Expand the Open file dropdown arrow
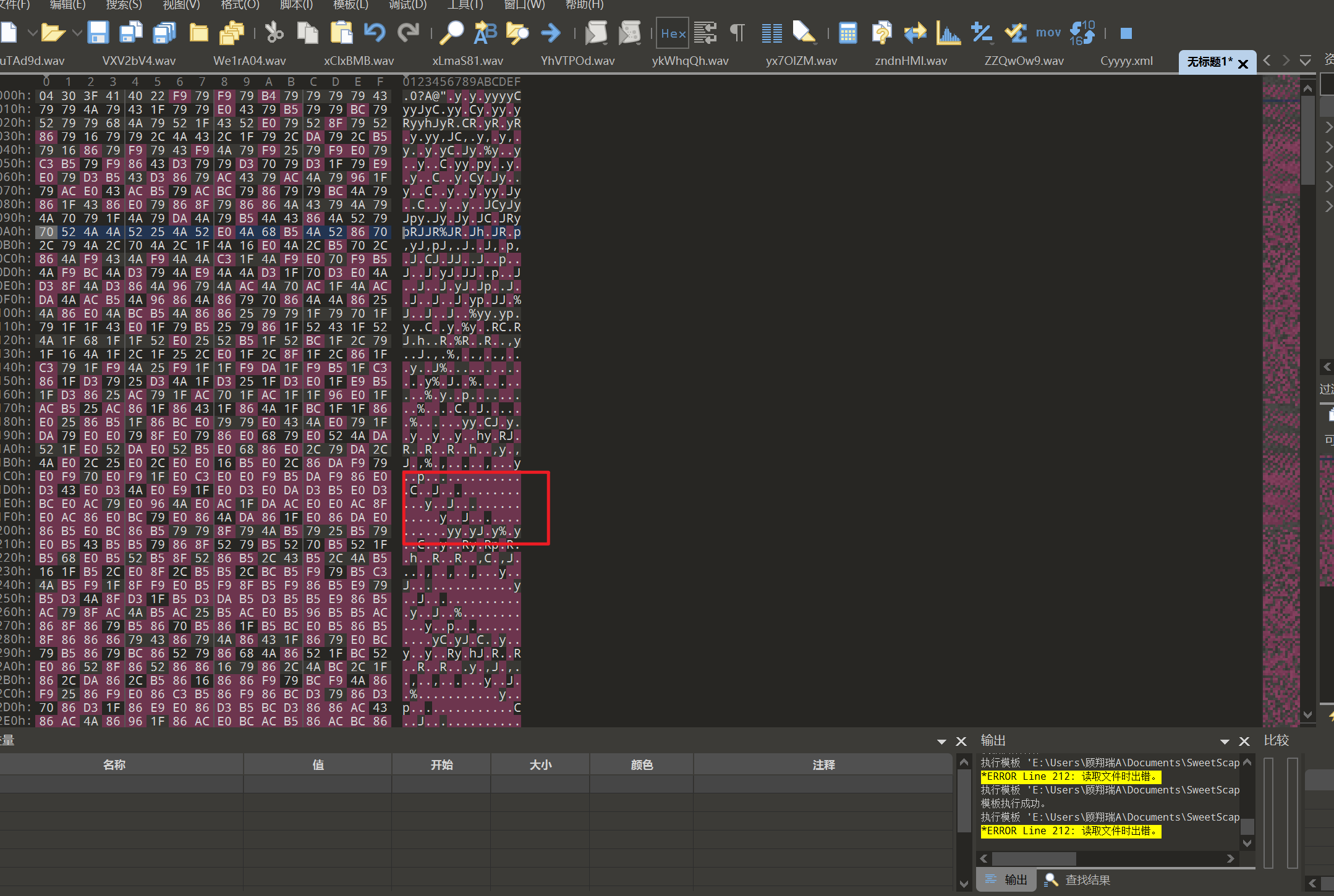This screenshot has height=896, width=1334. point(77,32)
